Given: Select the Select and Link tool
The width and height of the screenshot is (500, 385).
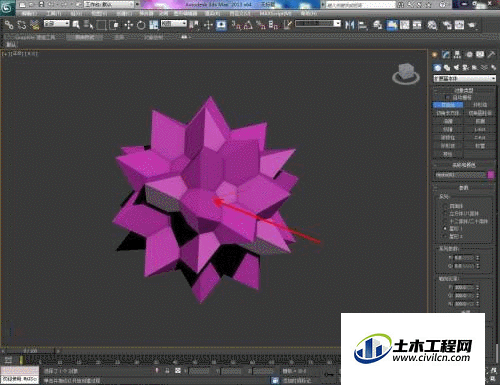Looking at the screenshot, I should click(x=9, y=25).
